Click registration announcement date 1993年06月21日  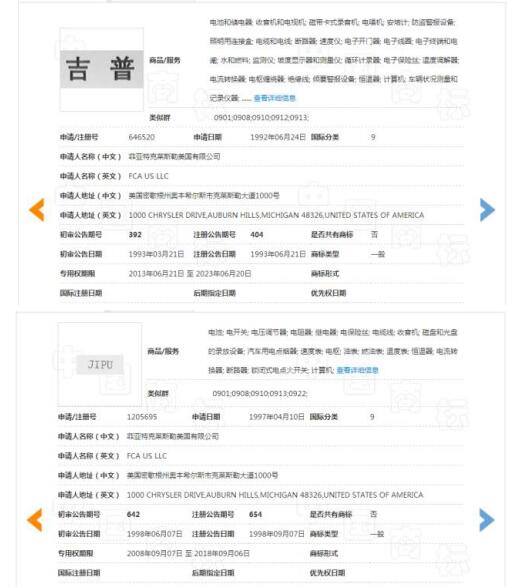[278, 254]
